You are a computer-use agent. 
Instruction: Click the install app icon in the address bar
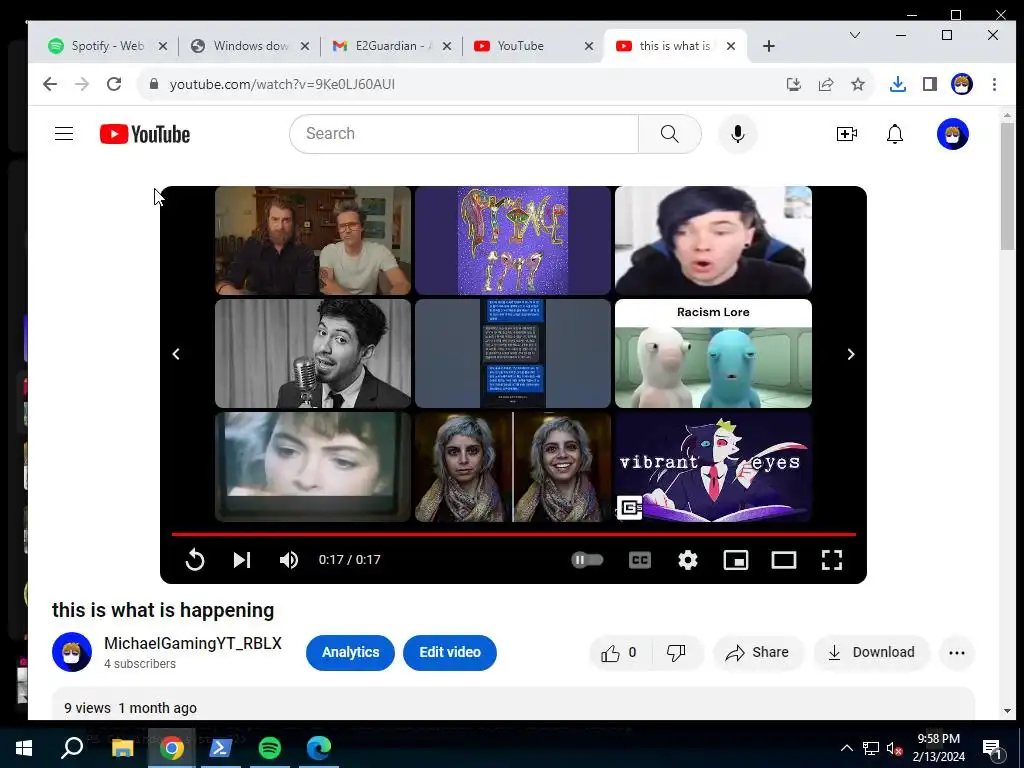[x=793, y=84]
